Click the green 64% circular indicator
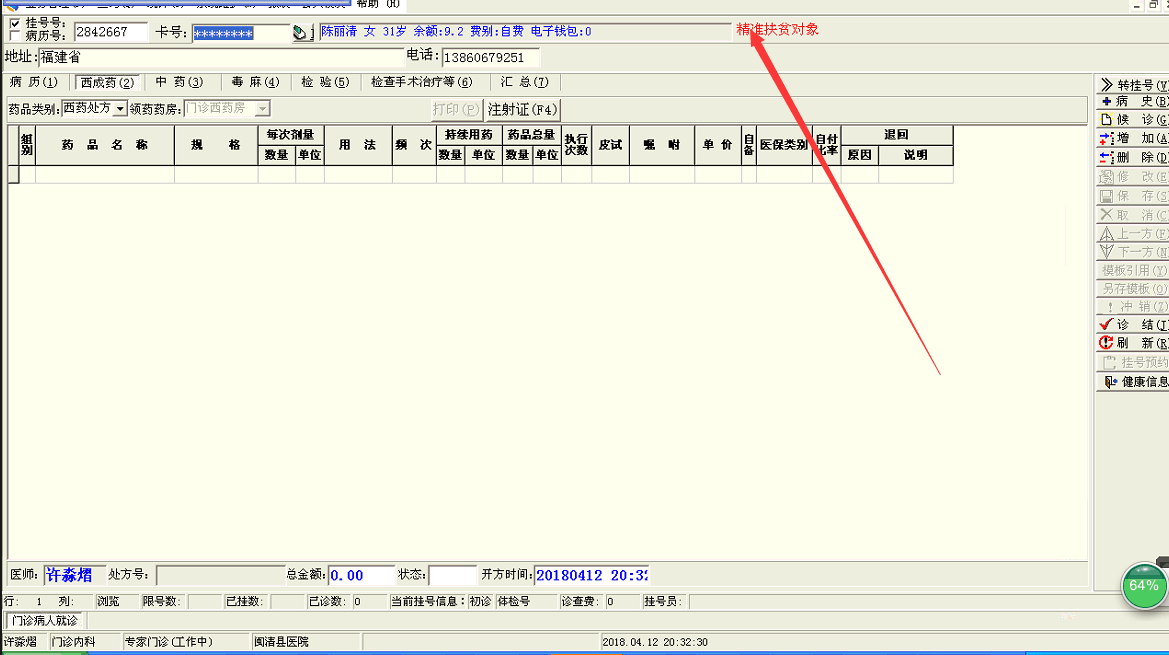Image resolution: width=1169 pixels, height=655 pixels. [x=1144, y=586]
